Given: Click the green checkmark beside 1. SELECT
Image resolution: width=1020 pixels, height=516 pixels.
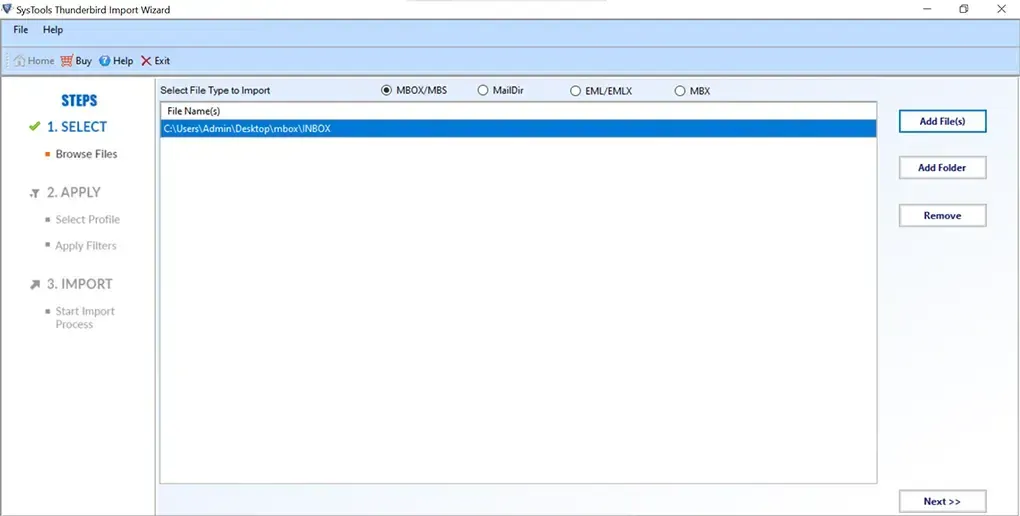Looking at the screenshot, I should point(35,127).
